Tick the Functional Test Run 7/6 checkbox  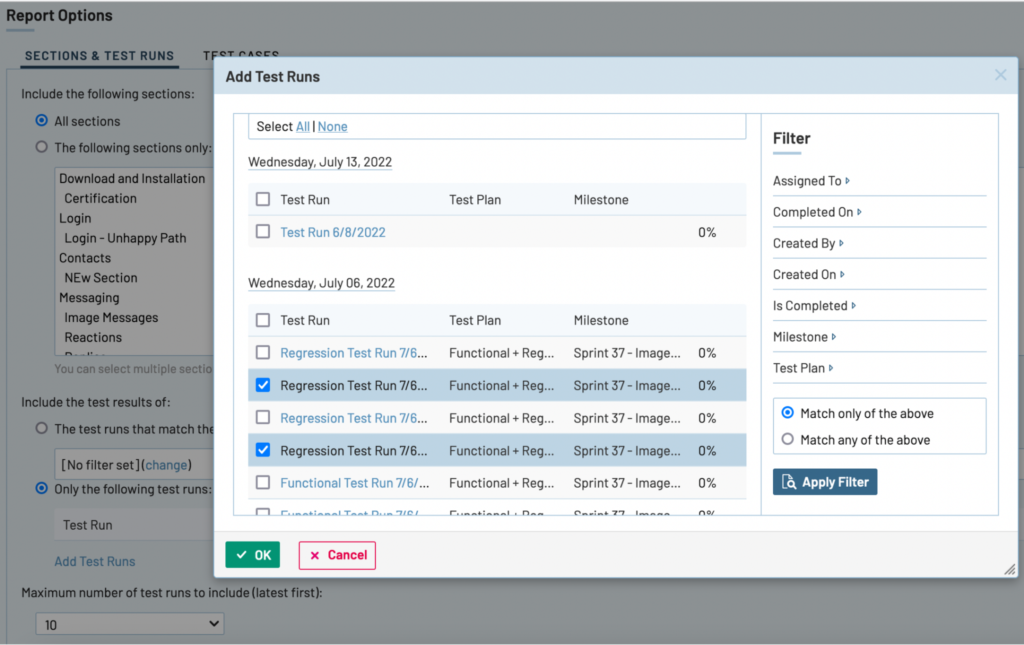263,483
